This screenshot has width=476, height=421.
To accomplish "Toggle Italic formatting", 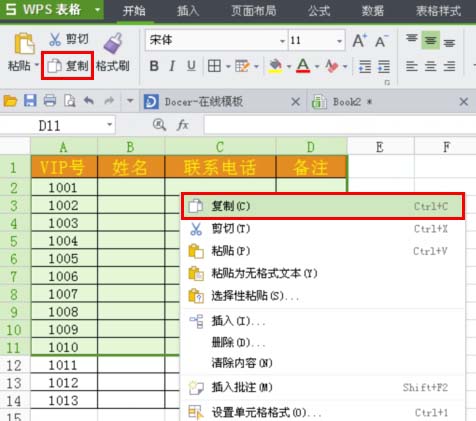I will (172, 66).
